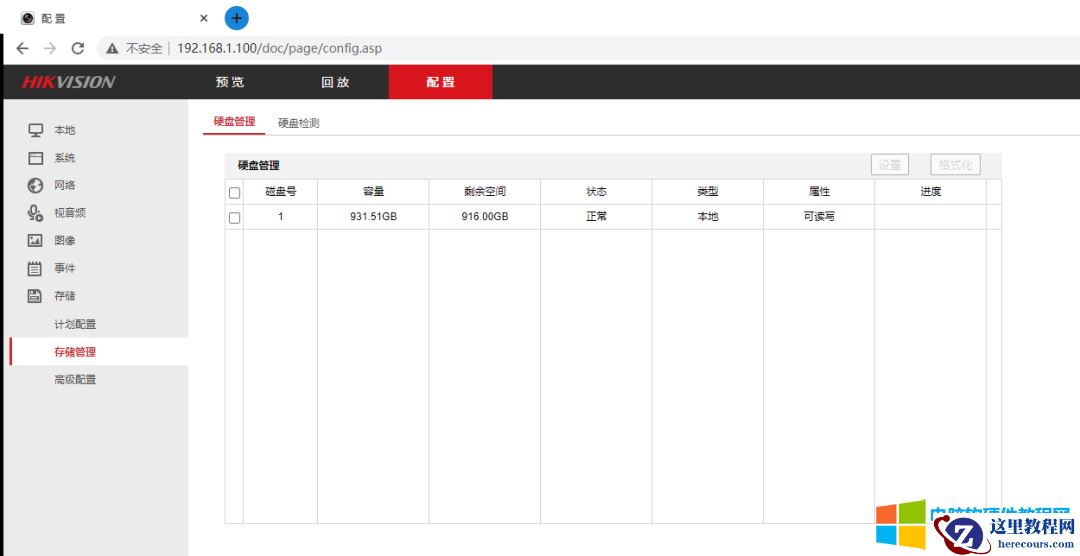1080x556 pixels.
Task: Switch to the 预览 top menu
Action: pos(230,82)
